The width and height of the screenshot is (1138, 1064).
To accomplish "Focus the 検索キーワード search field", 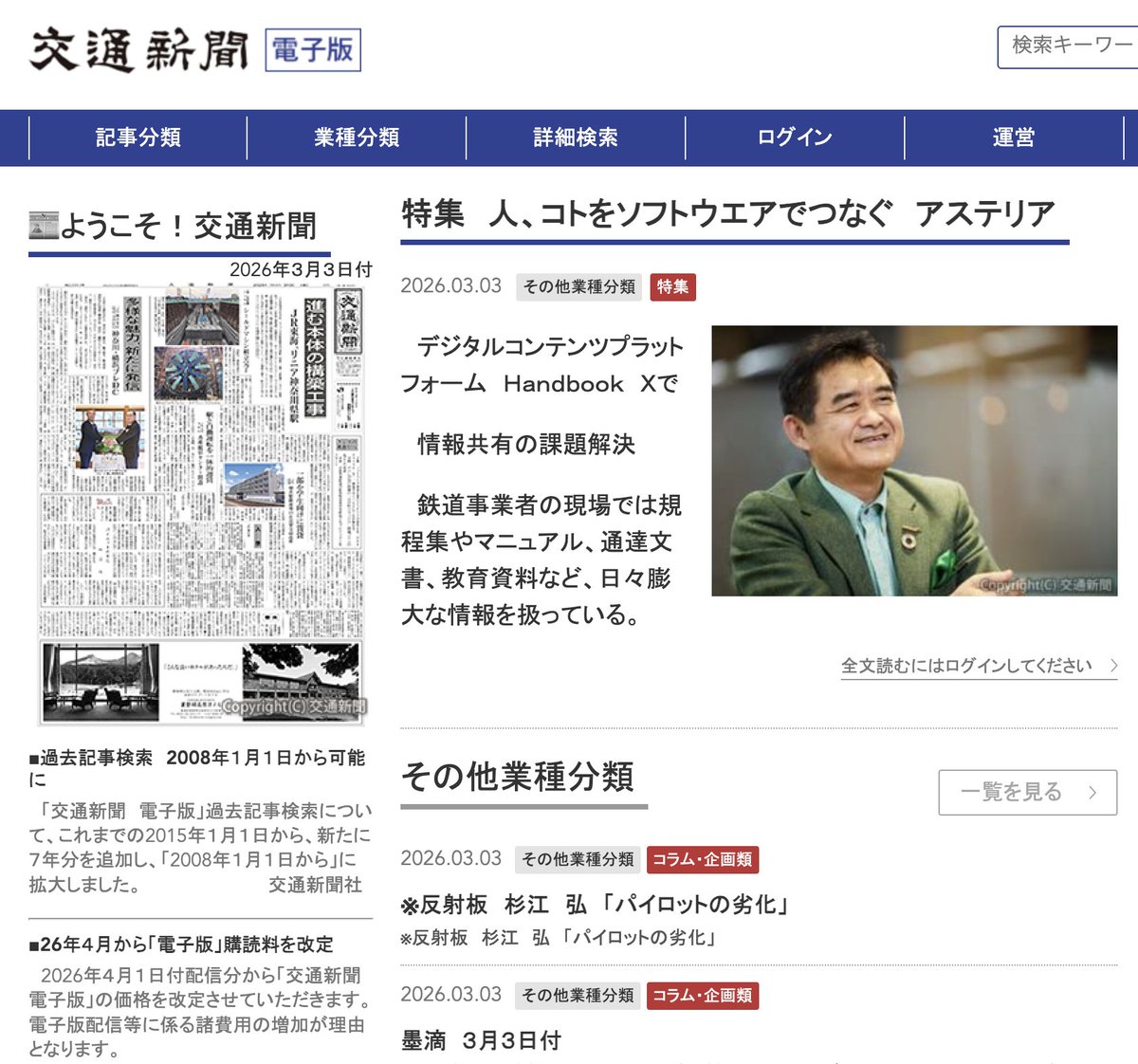I will click(1068, 46).
